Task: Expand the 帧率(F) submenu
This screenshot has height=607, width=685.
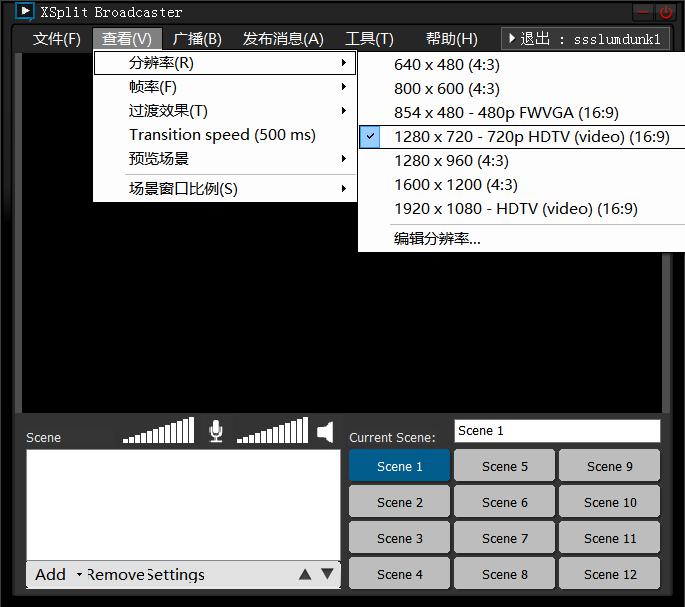Action: pyautogui.click(x=225, y=87)
